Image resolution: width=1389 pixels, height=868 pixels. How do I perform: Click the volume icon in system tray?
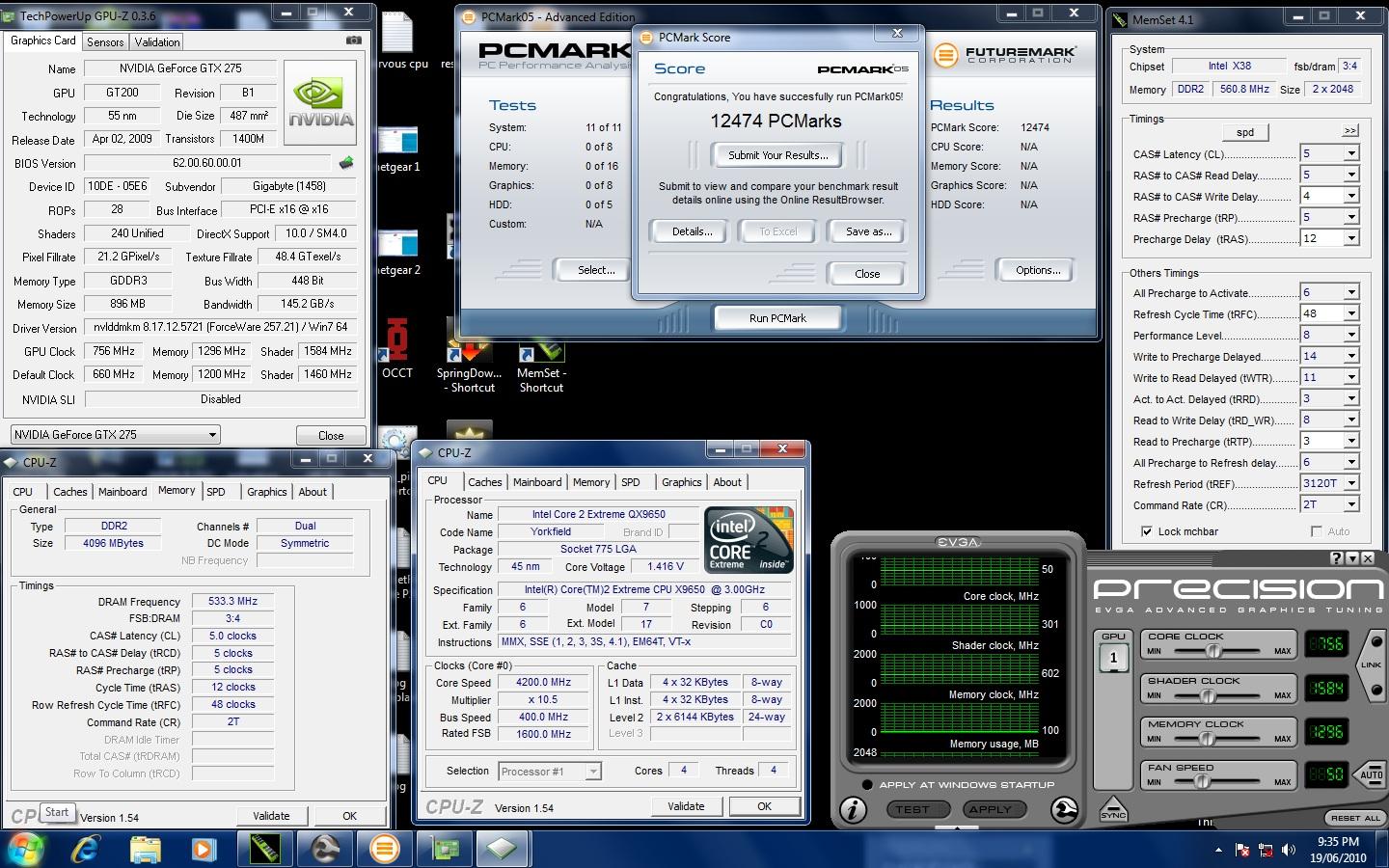point(1290,850)
